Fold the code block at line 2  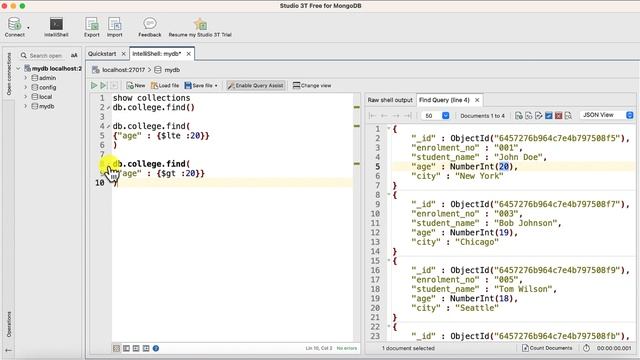109,108
